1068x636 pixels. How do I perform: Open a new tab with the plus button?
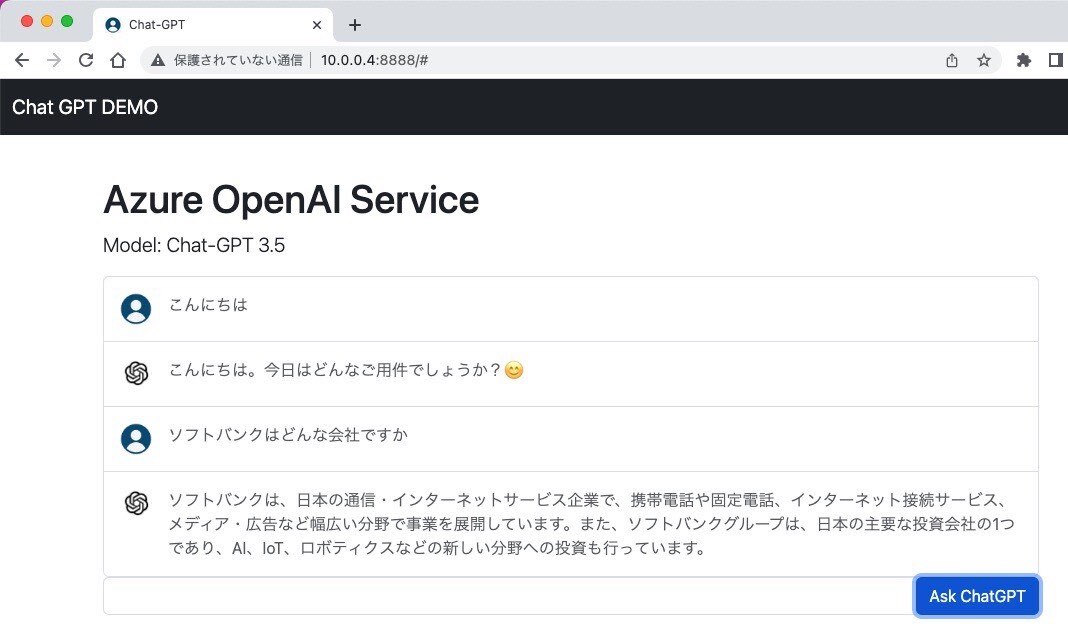[354, 24]
